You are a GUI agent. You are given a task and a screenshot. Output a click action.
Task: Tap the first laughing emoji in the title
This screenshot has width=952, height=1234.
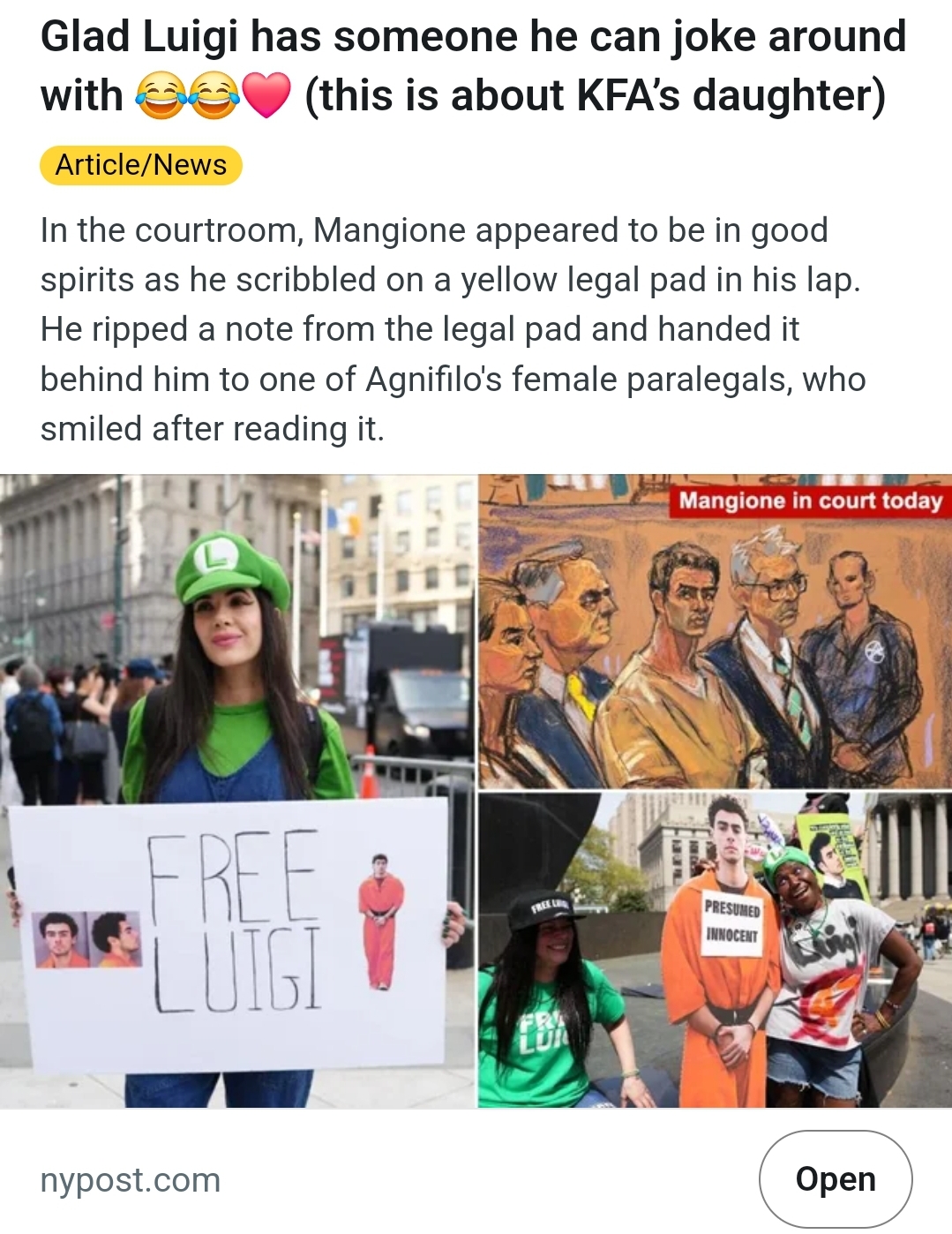pyautogui.click(x=160, y=95)
